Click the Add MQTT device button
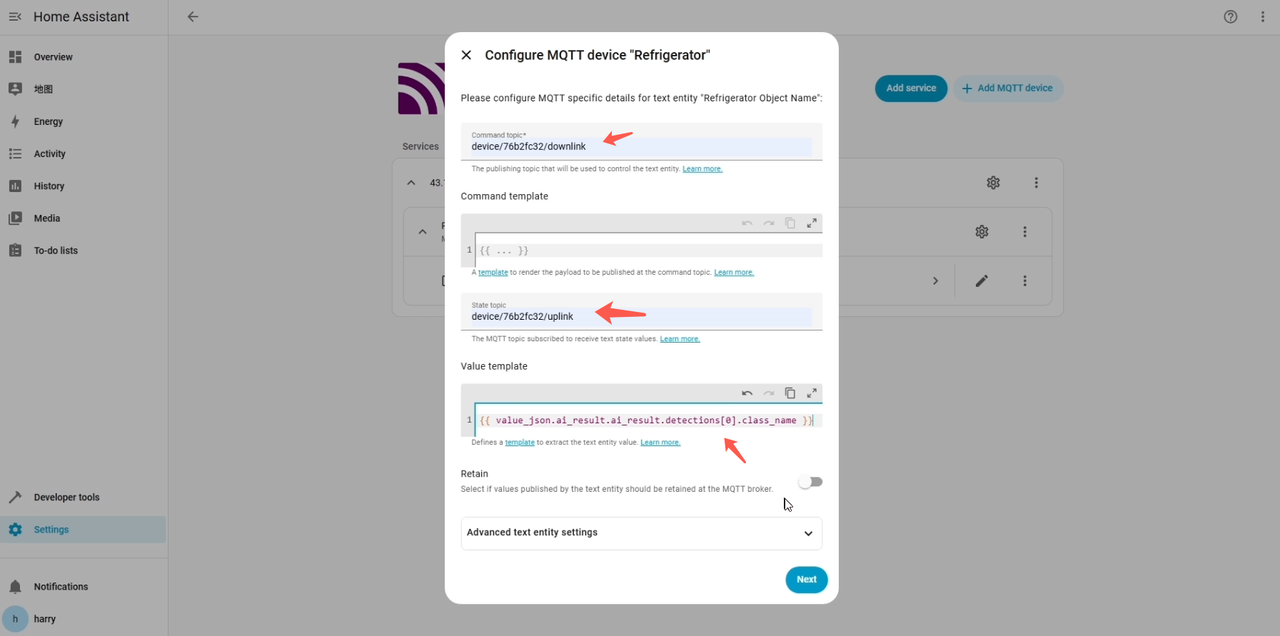Screen dimensions: 1280x636 click(x=1008, y=88)
